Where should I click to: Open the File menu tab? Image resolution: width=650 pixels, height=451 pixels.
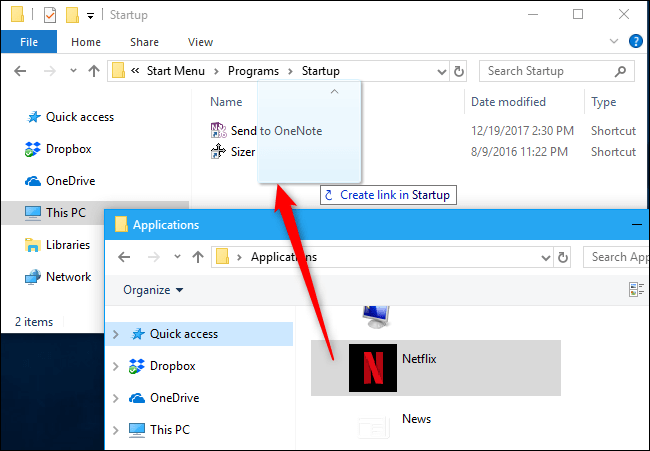tap(29, 42)
